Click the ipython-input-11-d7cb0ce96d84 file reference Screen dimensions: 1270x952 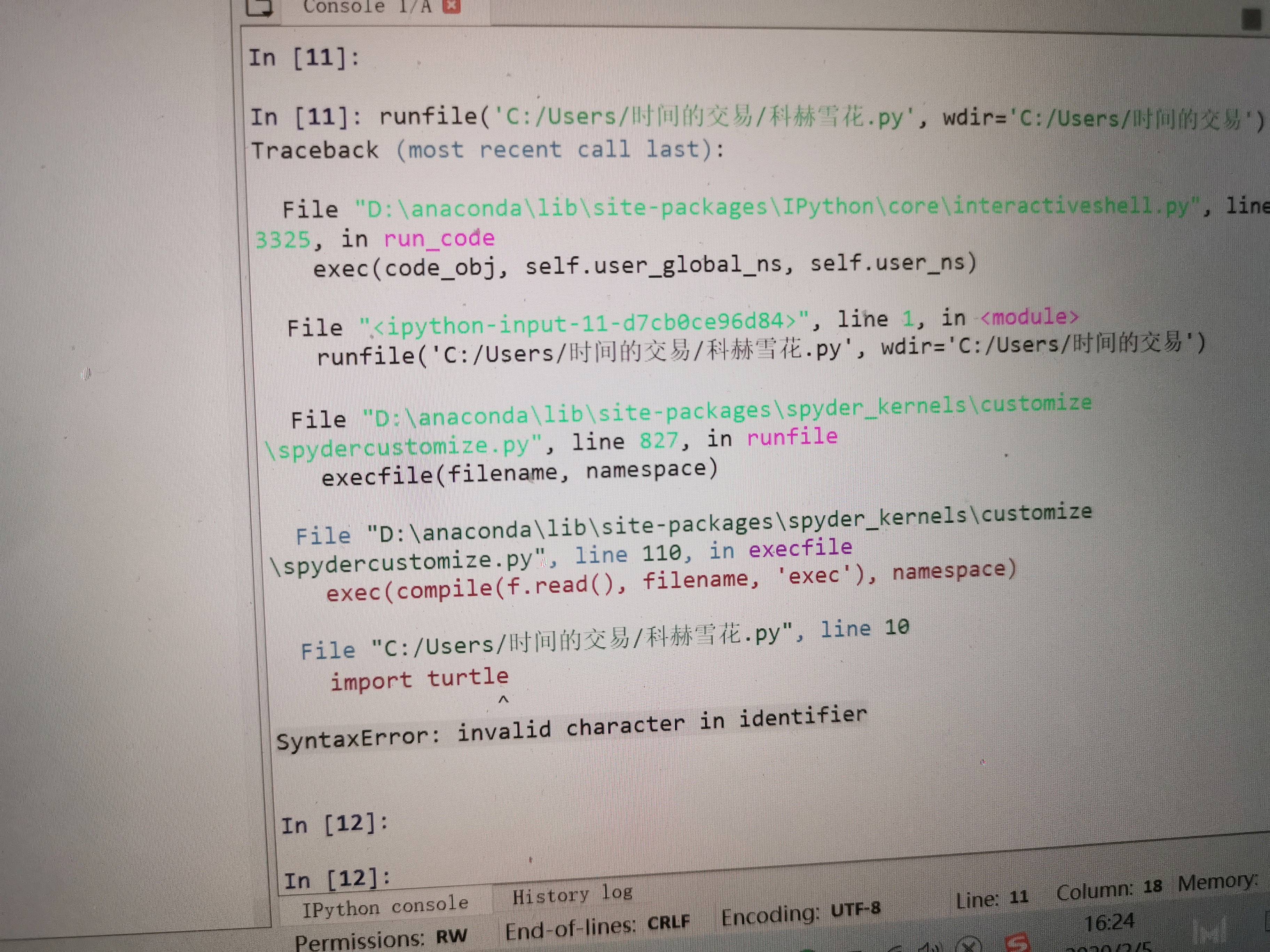coord(585,324)
